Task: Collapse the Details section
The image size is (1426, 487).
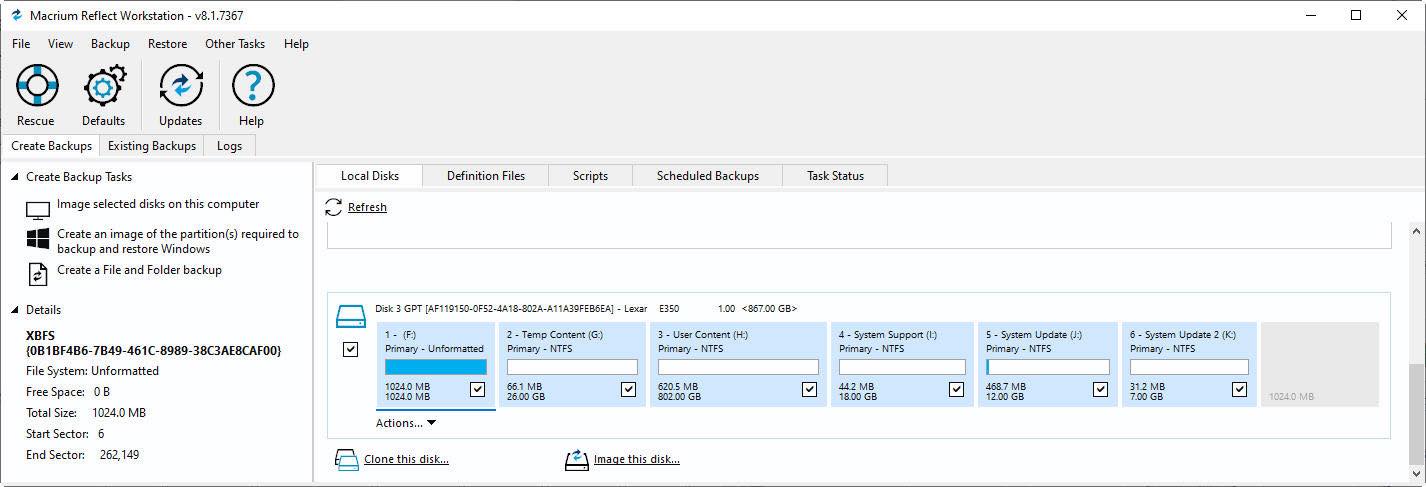Action: (16, 310)
